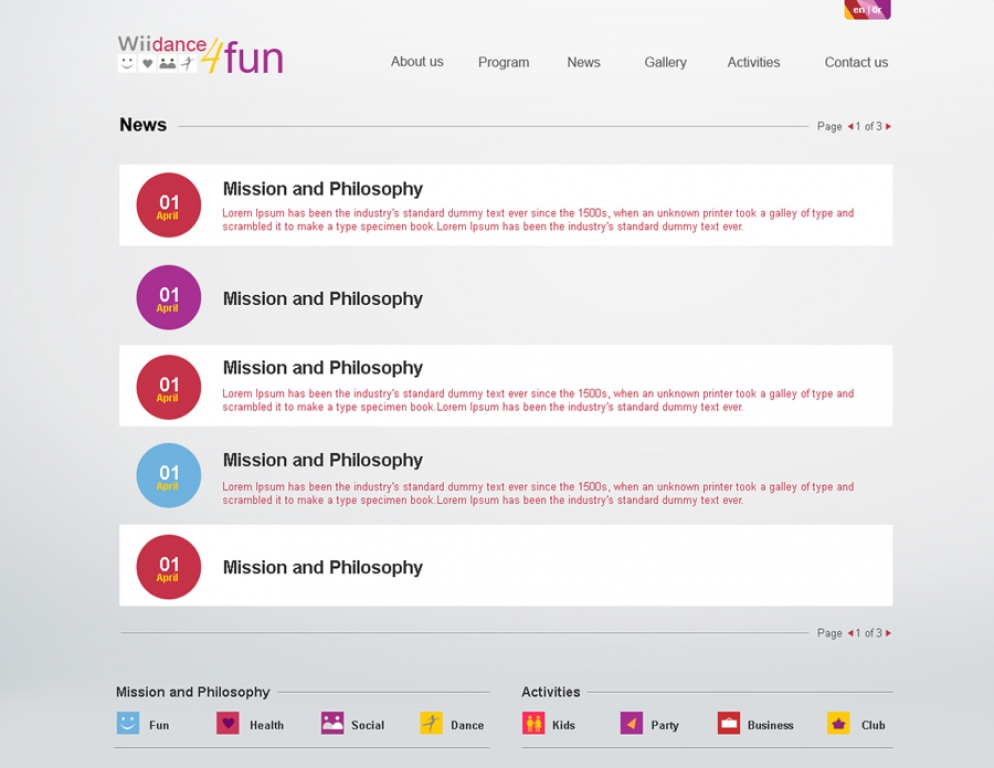This screenshot has height=768, width=994.
Task: Open the Program menu item
Action: pos(503,62)
